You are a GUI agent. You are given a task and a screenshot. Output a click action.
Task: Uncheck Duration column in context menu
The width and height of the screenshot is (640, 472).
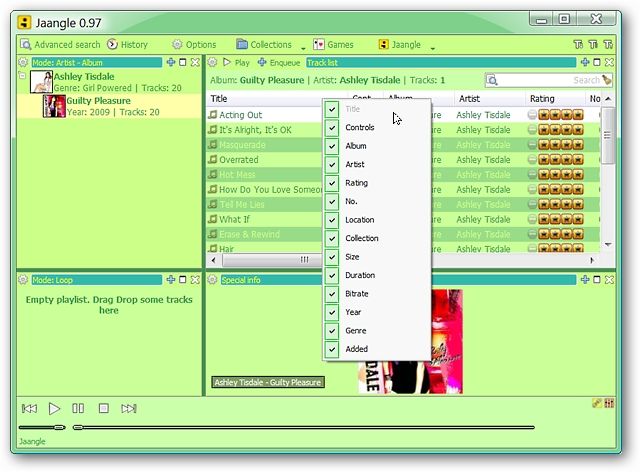[376, 275]
